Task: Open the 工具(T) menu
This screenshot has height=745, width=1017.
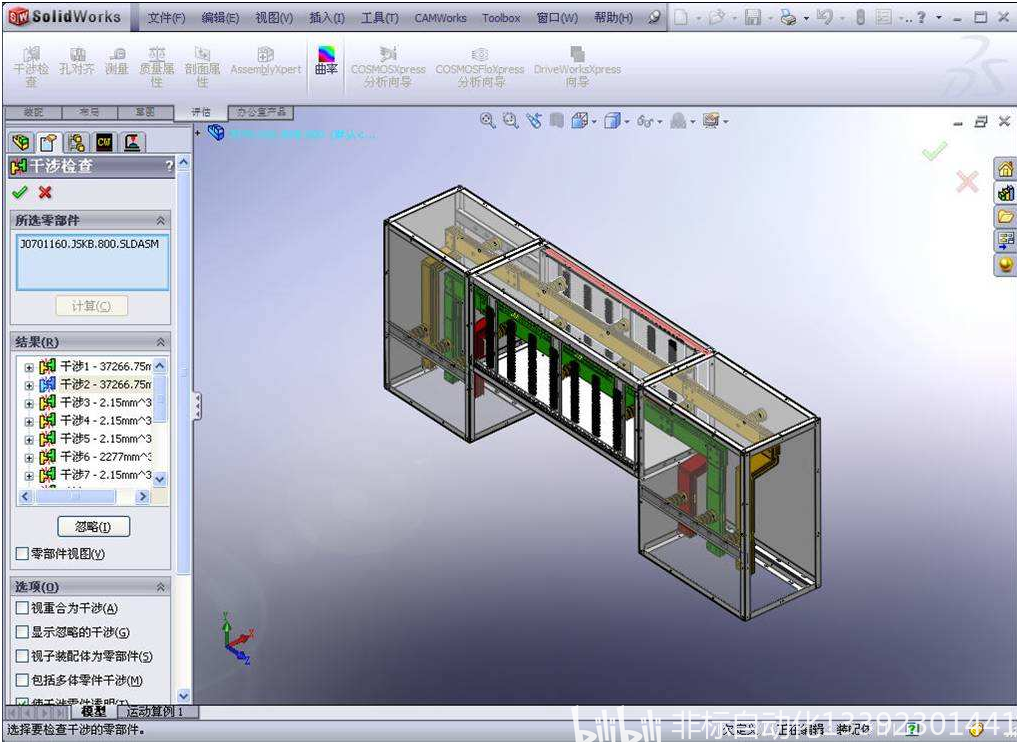Action: (379, 18)
